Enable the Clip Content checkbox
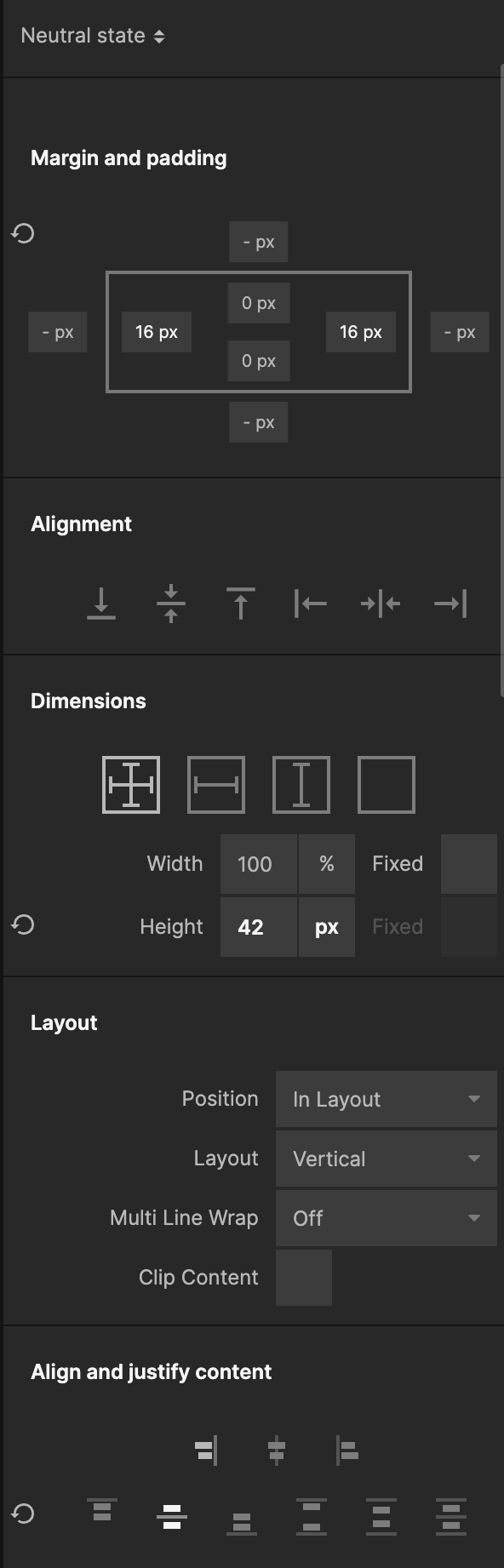The image size is (504, 1568). tap(304, 1278)
